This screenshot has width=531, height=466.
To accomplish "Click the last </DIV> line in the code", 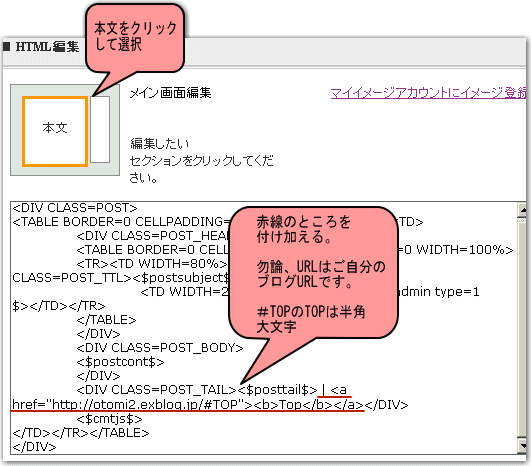I will (x=34, y=447).
